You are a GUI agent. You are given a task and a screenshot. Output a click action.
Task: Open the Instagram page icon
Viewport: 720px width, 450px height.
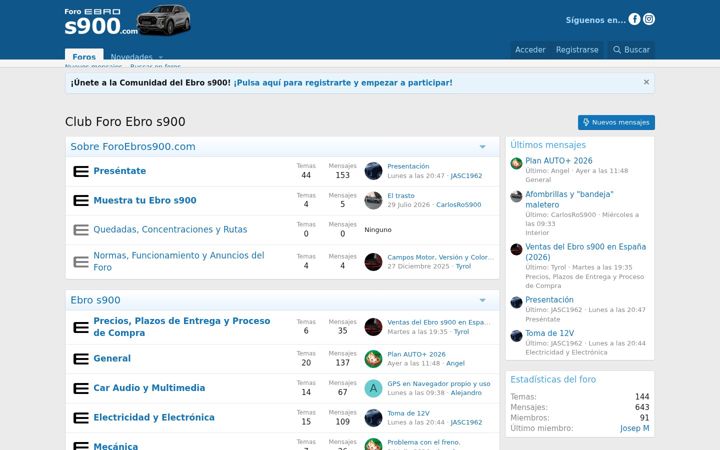649,19
